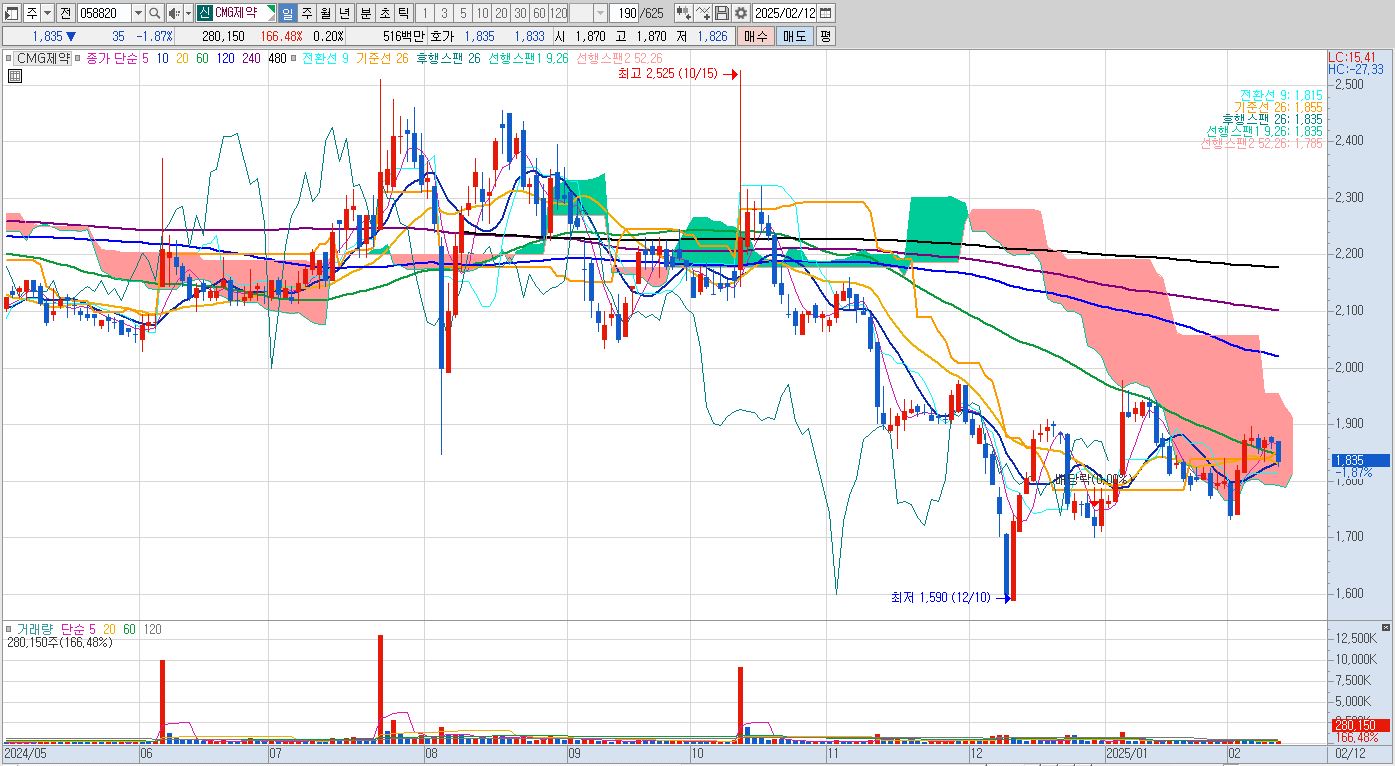Open the calendar date picker icon
This screenshot has width=1395, height=766.
826,13
